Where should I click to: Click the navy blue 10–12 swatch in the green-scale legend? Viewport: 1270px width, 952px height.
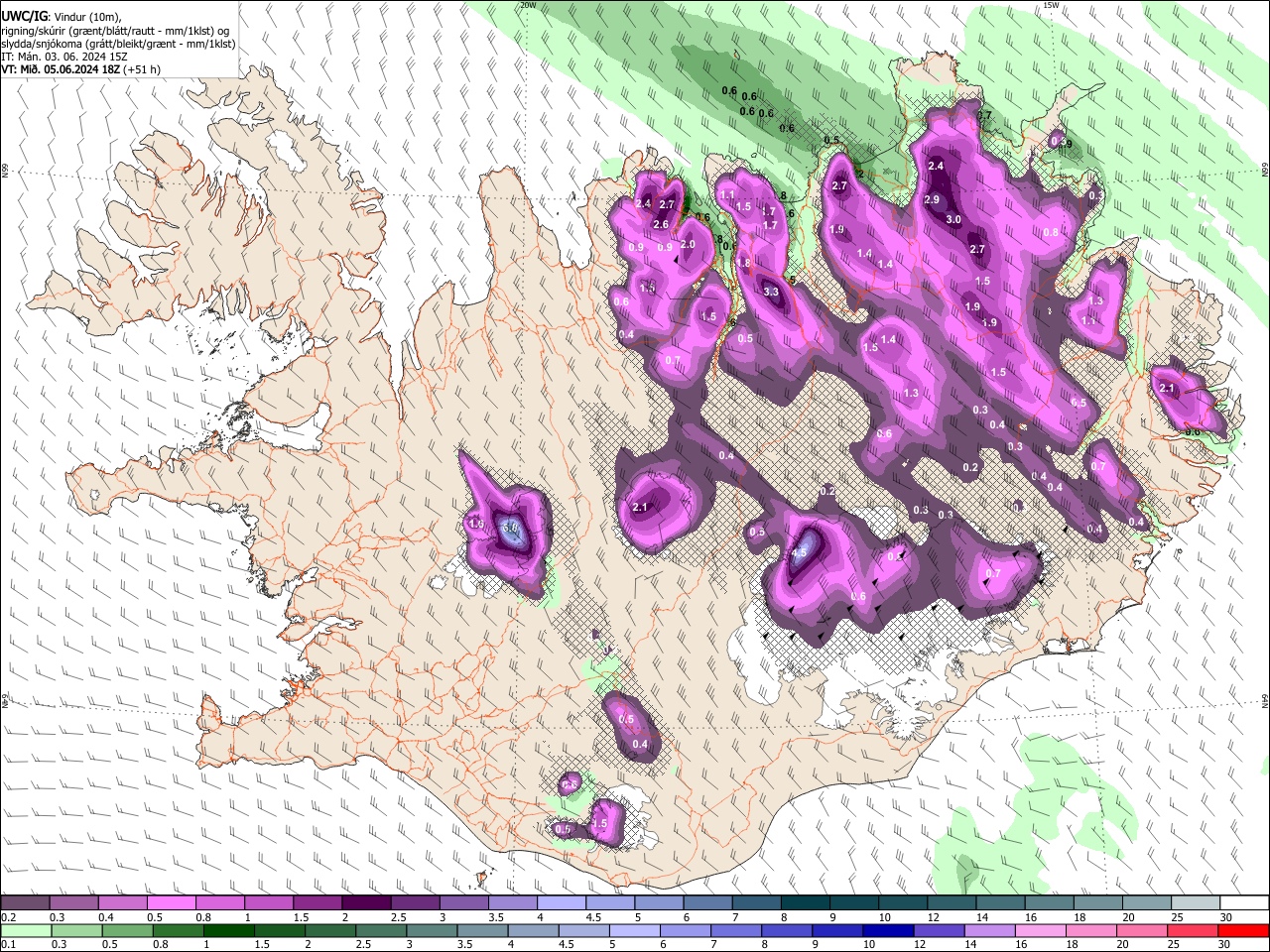[x=888, y=931]
